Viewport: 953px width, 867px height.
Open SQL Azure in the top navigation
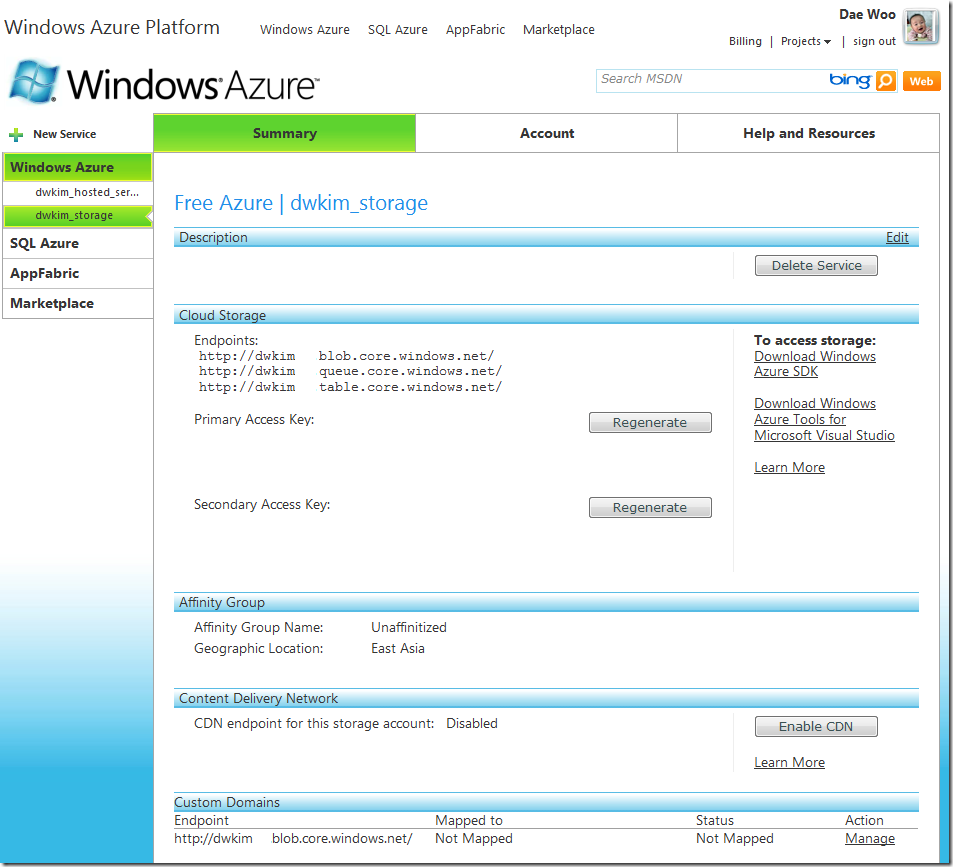(x=397, y=30)
